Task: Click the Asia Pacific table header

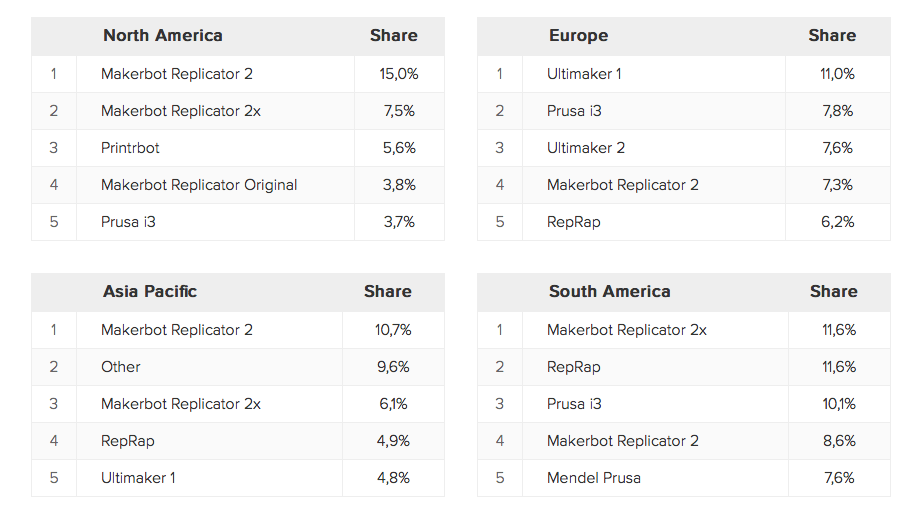Action: tap(150, 292)
